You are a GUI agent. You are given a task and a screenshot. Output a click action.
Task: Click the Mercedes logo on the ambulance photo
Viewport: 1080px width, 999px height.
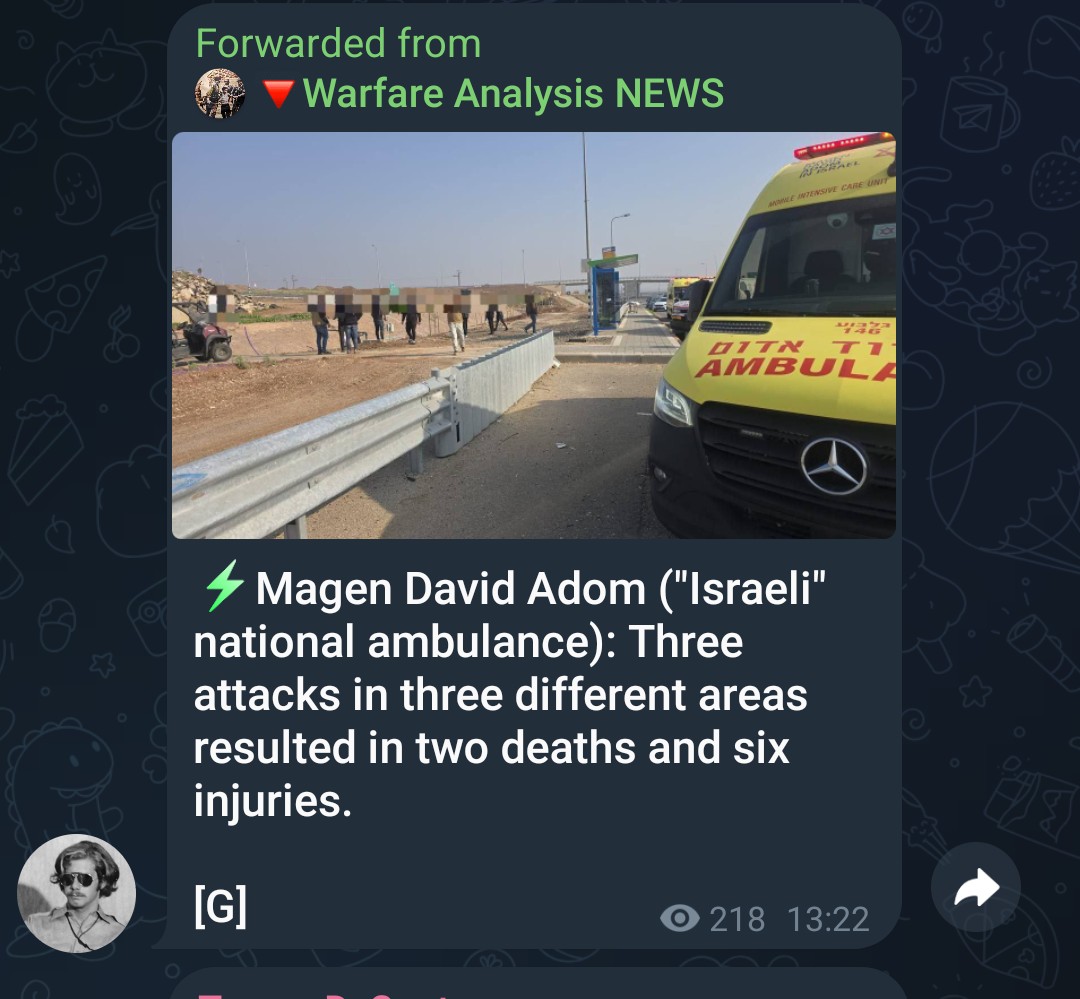click(833, 465)
